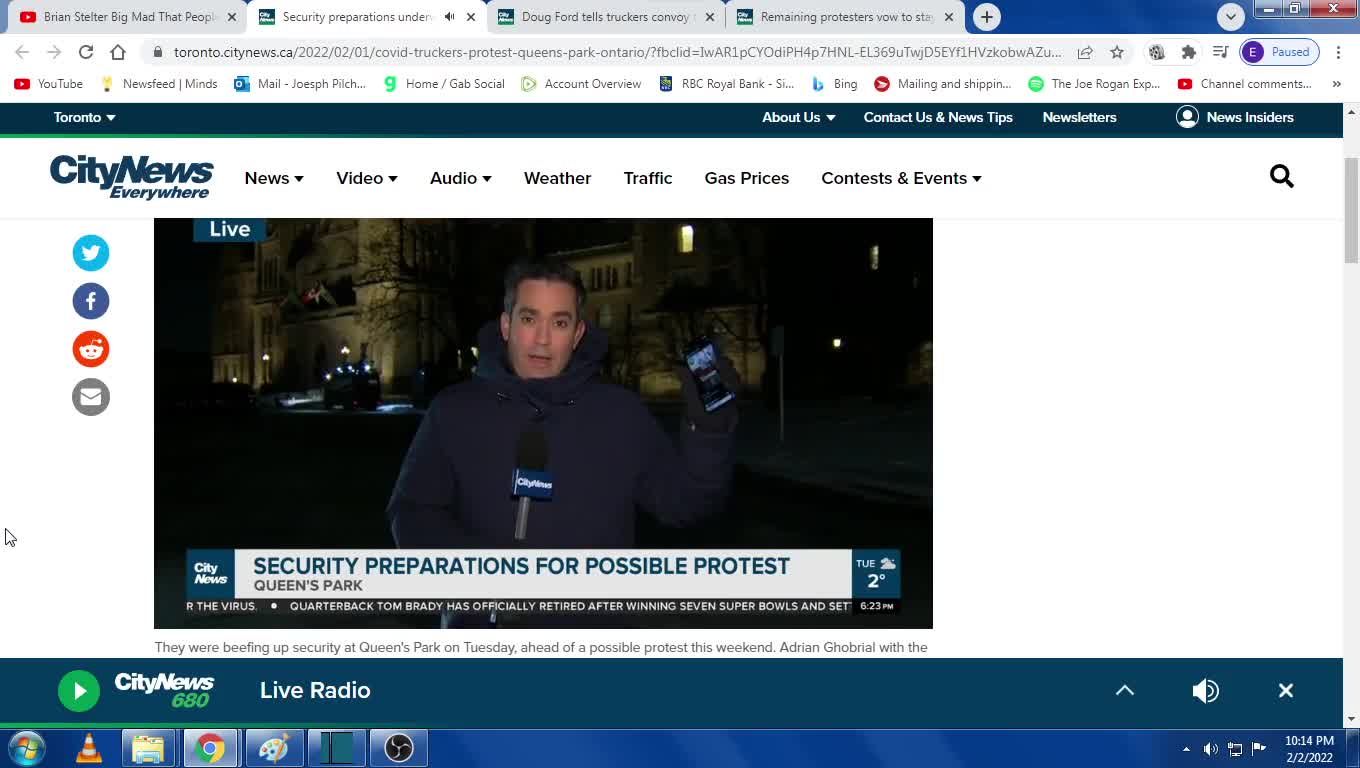Screen dimensions: 1360x768
Task: Open RBC Royal Bank bookmark
Action: coord(726,84)
